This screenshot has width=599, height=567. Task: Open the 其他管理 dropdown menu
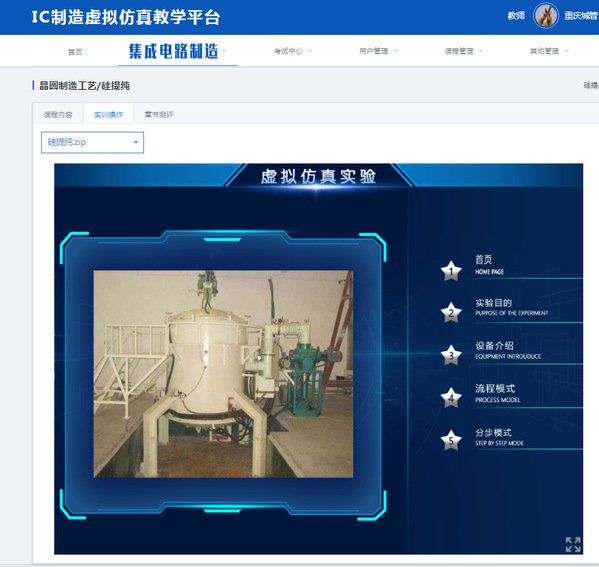click(549, 51)
